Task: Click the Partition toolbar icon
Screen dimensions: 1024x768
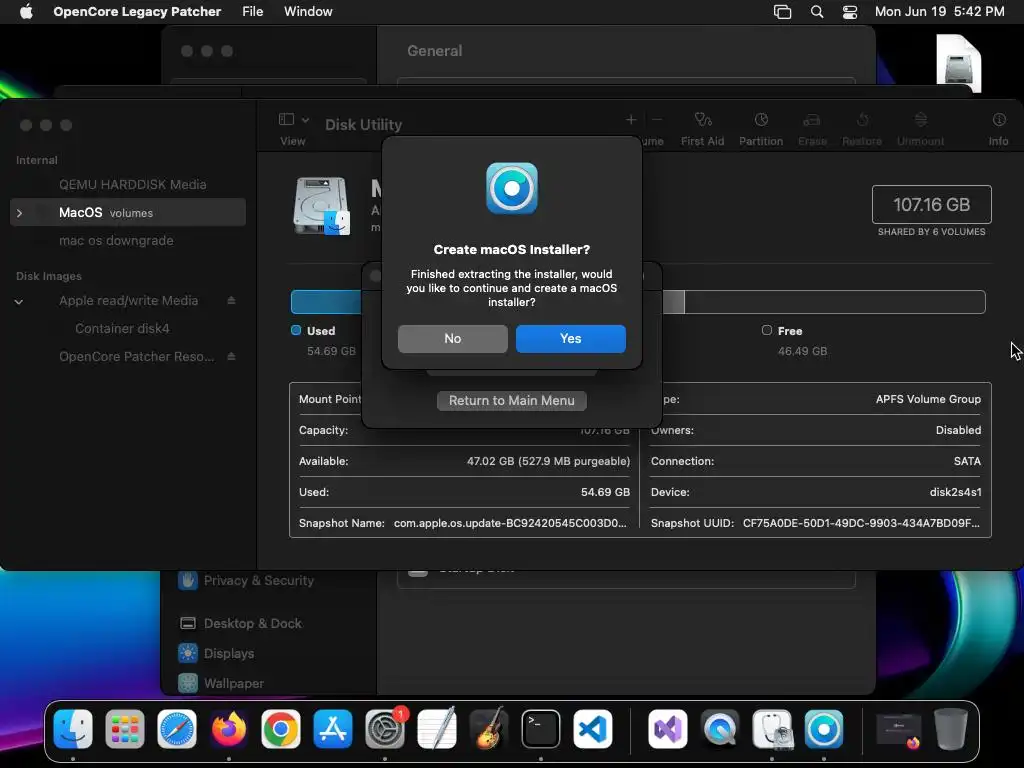Action: click(x=761, y=120)
